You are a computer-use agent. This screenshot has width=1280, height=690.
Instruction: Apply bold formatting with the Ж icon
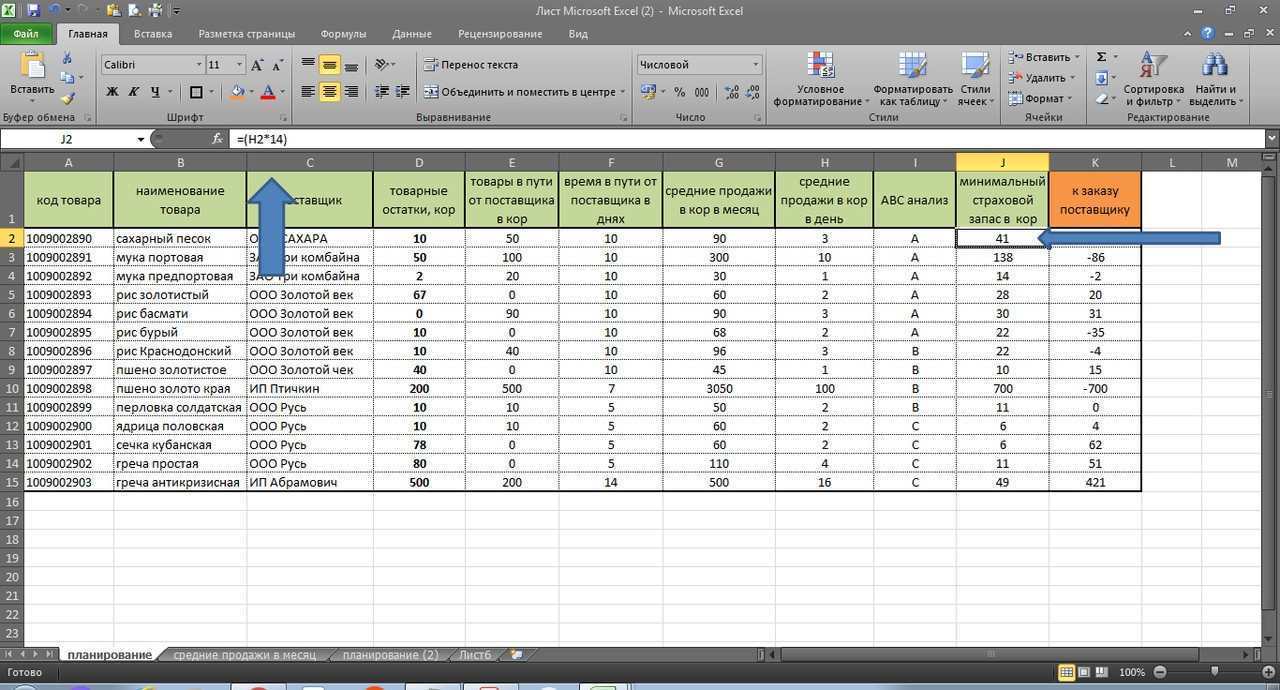pyautogui.click(x=114, y=91)
